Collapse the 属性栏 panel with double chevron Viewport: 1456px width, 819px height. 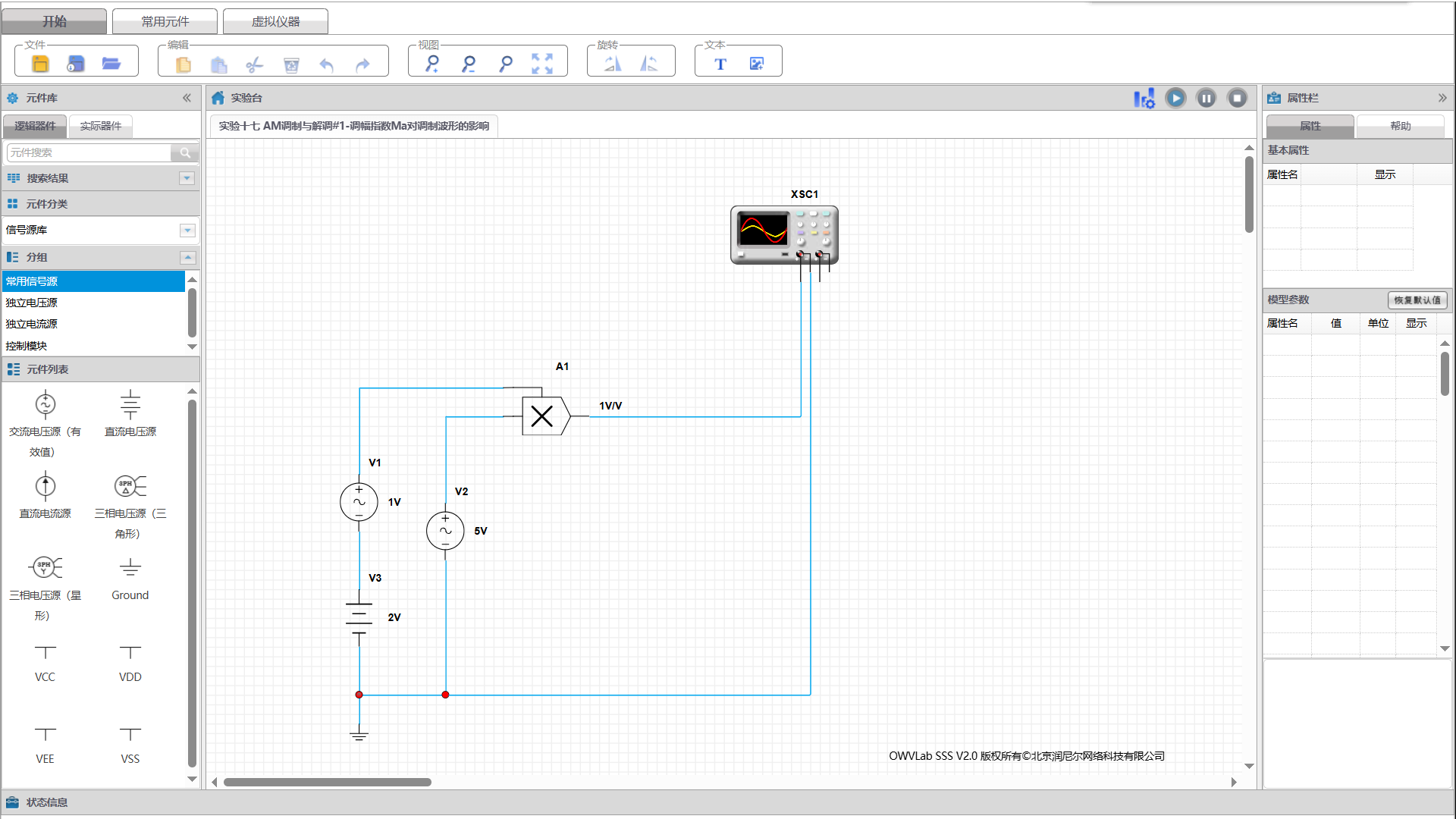[x=1442, y=98]
